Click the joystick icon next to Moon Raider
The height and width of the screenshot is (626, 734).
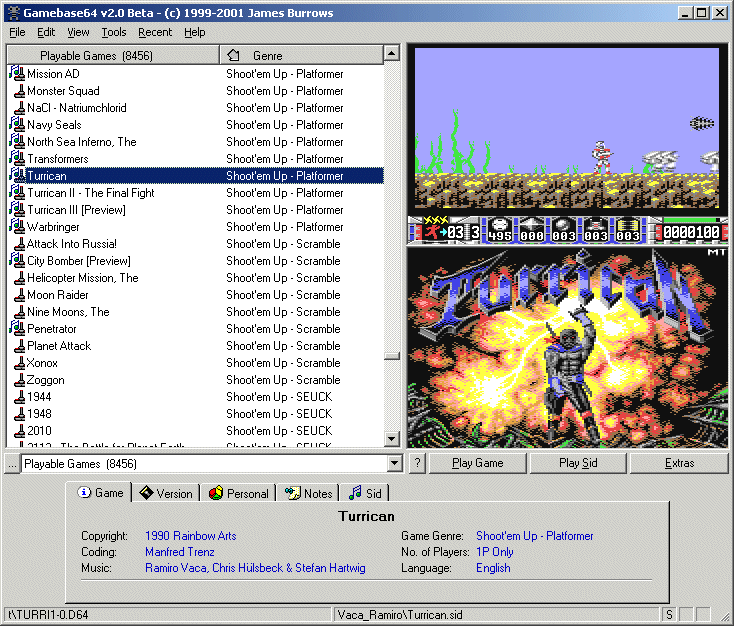[x=19, y=295]
